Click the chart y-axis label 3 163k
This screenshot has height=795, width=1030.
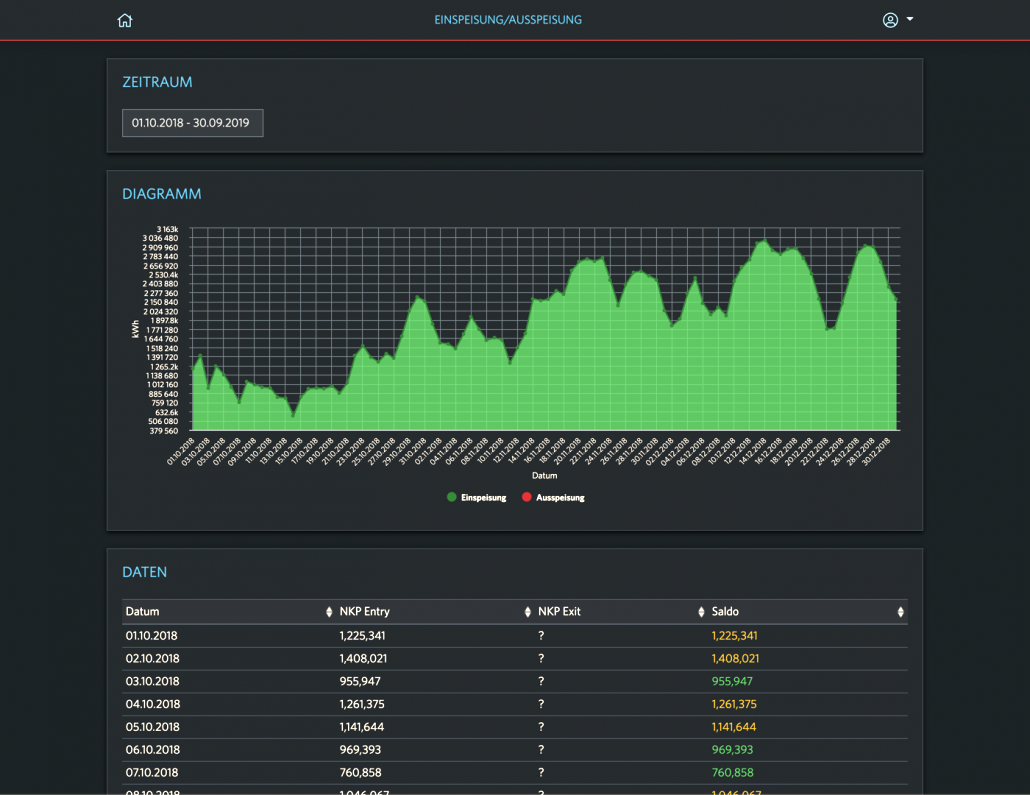coord(167,229)
